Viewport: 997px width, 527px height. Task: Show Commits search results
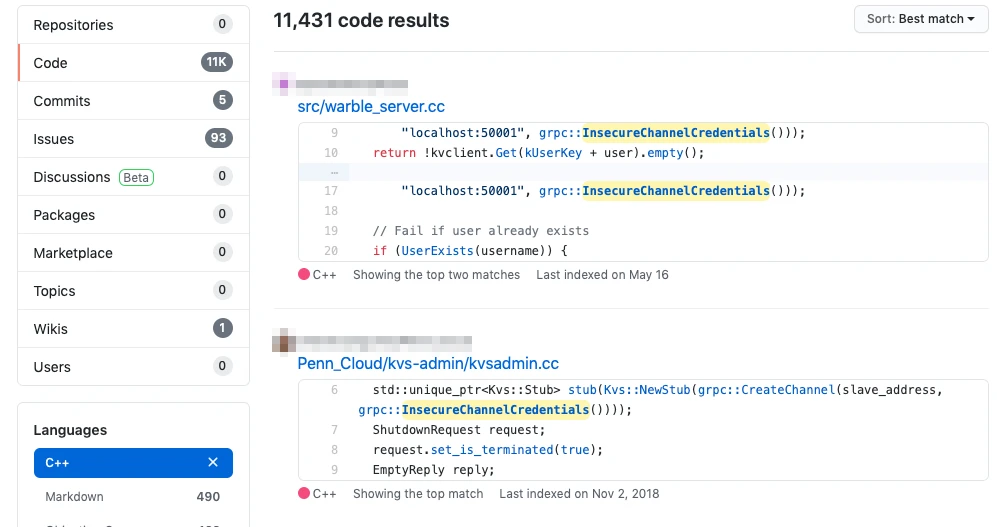pyautogui.click(x=62, y=101)
